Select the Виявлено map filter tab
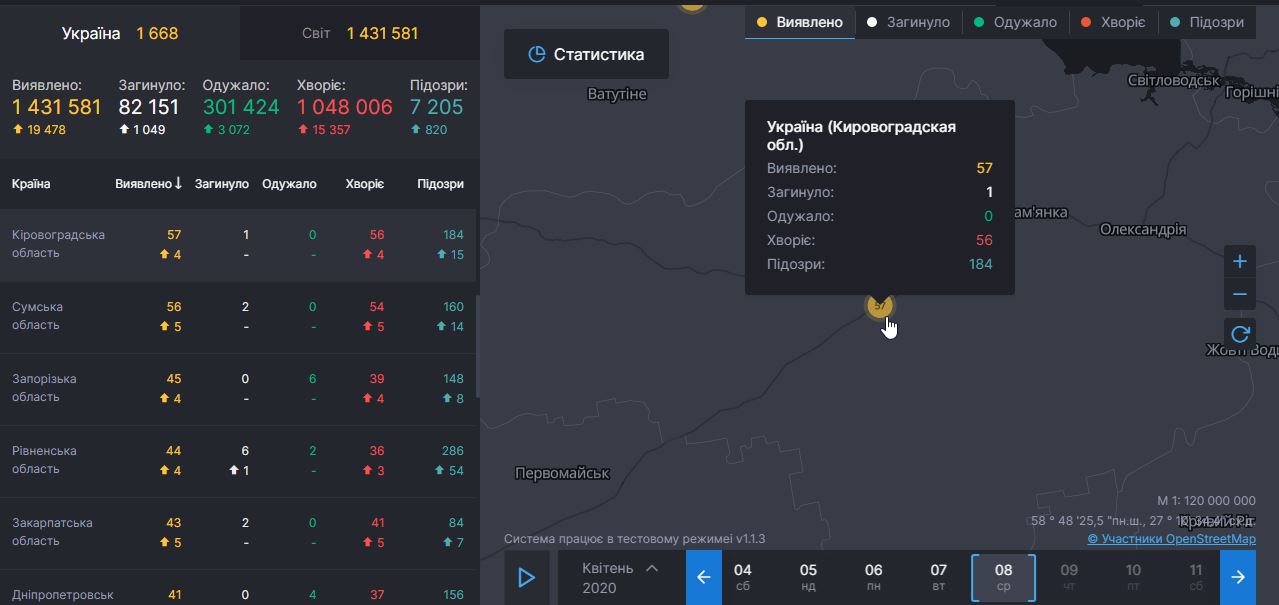 point(800,22)
